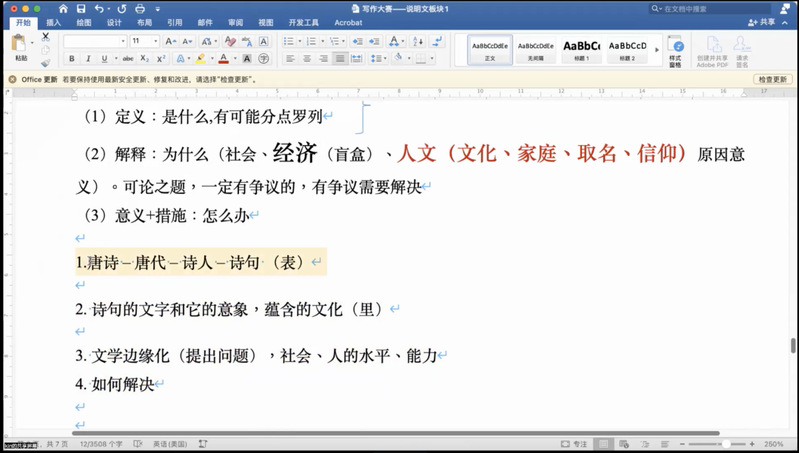Toggle Italic formatting
The width and height of the screenshot is (799, 453).
coord(86,59)
